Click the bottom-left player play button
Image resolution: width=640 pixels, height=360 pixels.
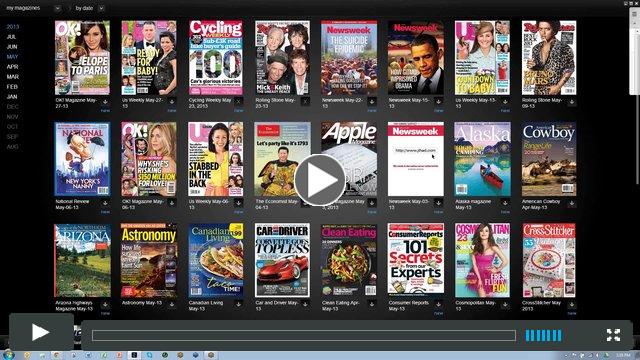point(41,332)
